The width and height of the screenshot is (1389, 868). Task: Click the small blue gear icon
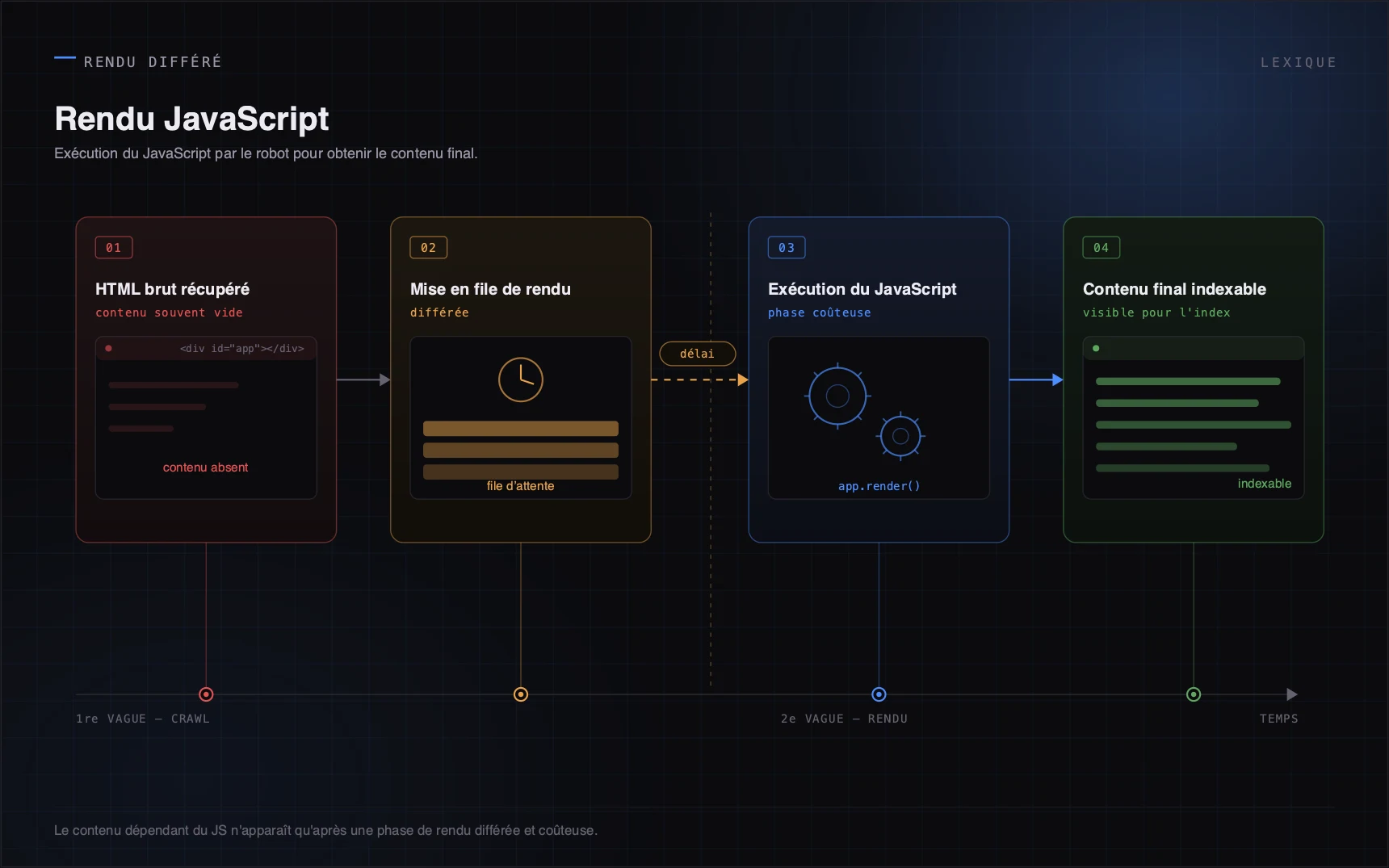900,436
